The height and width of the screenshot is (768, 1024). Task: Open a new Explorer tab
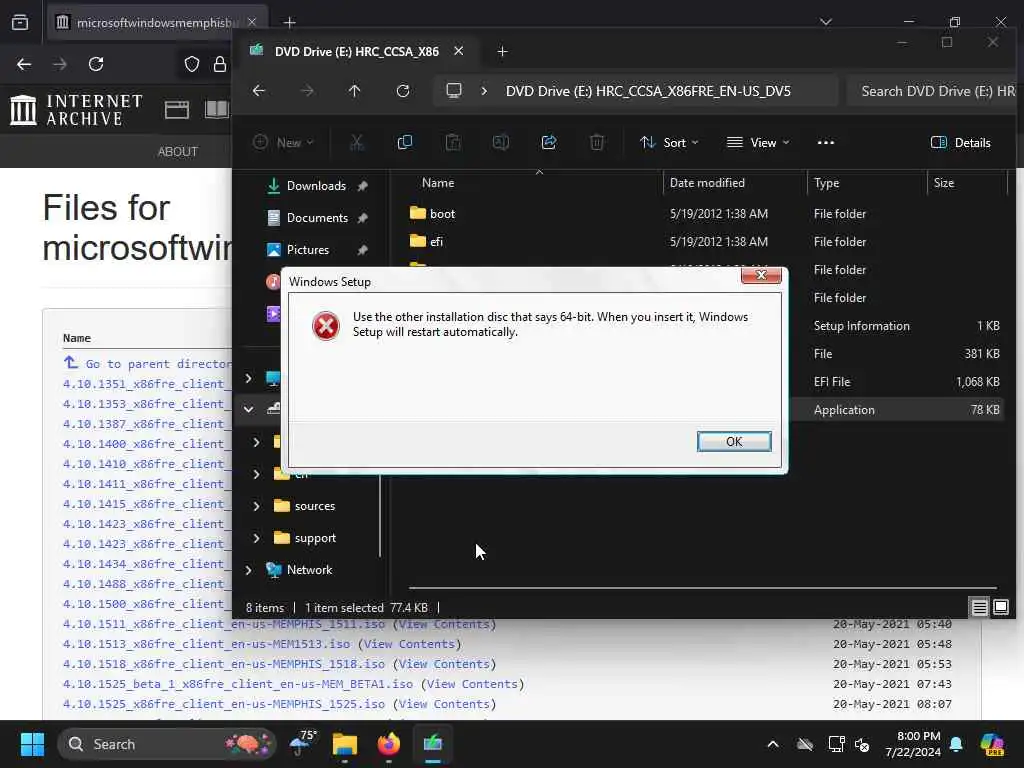(x=502, y=52)
